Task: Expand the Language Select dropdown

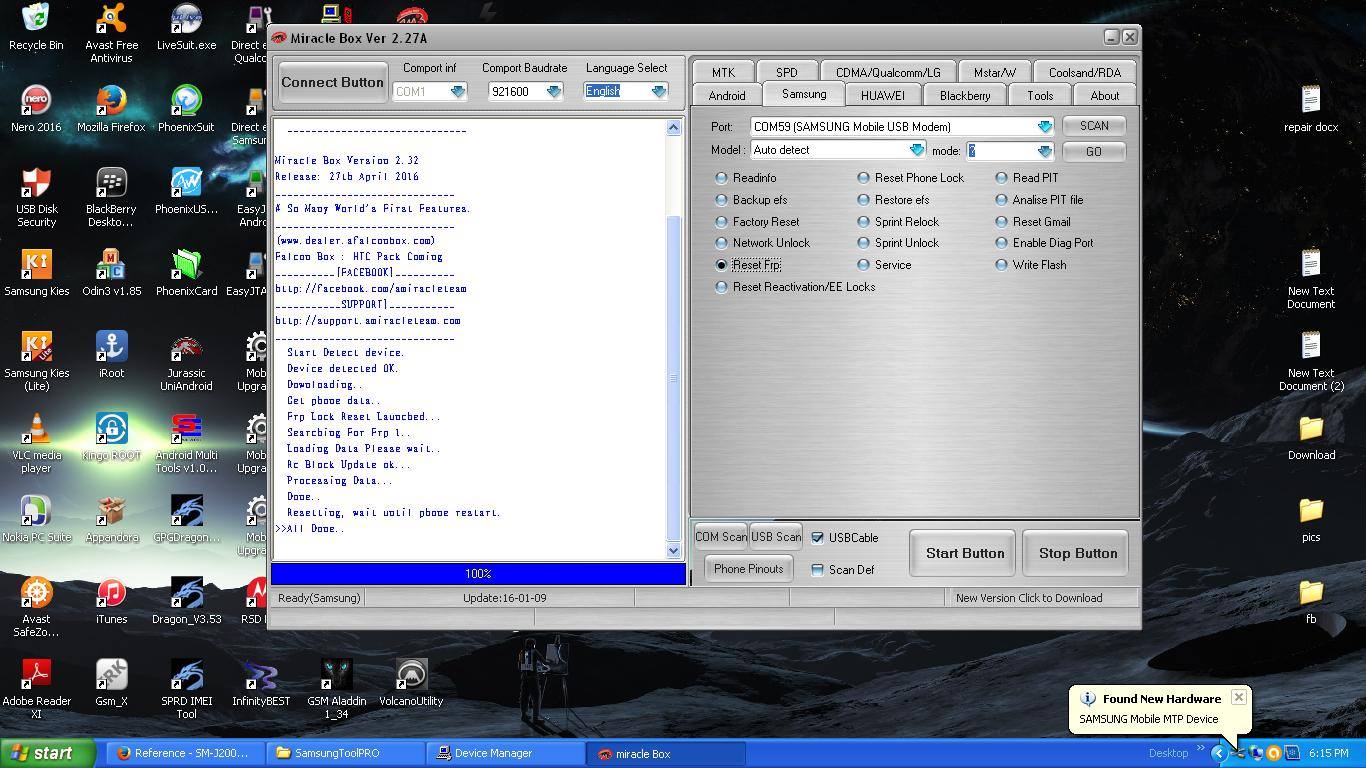Action: 658,91
